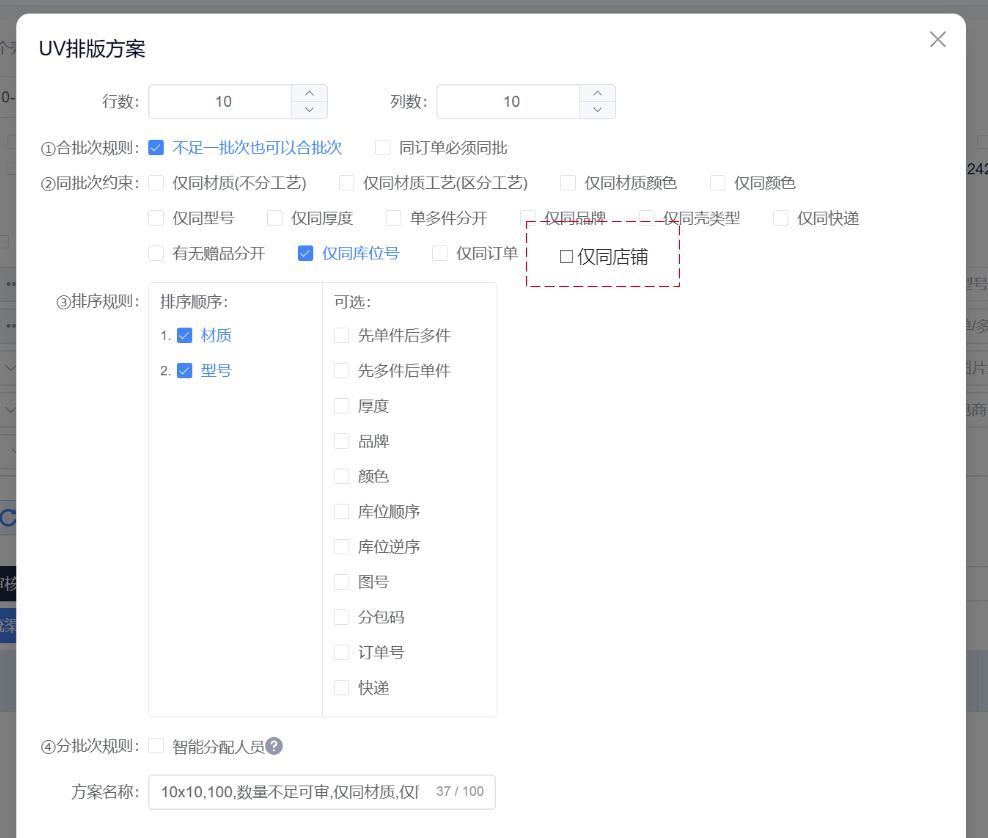The width and height of the screenshot is (988, 838).
Task: Tick the 仅同店铺 checkbox
Action: point(566,257)
